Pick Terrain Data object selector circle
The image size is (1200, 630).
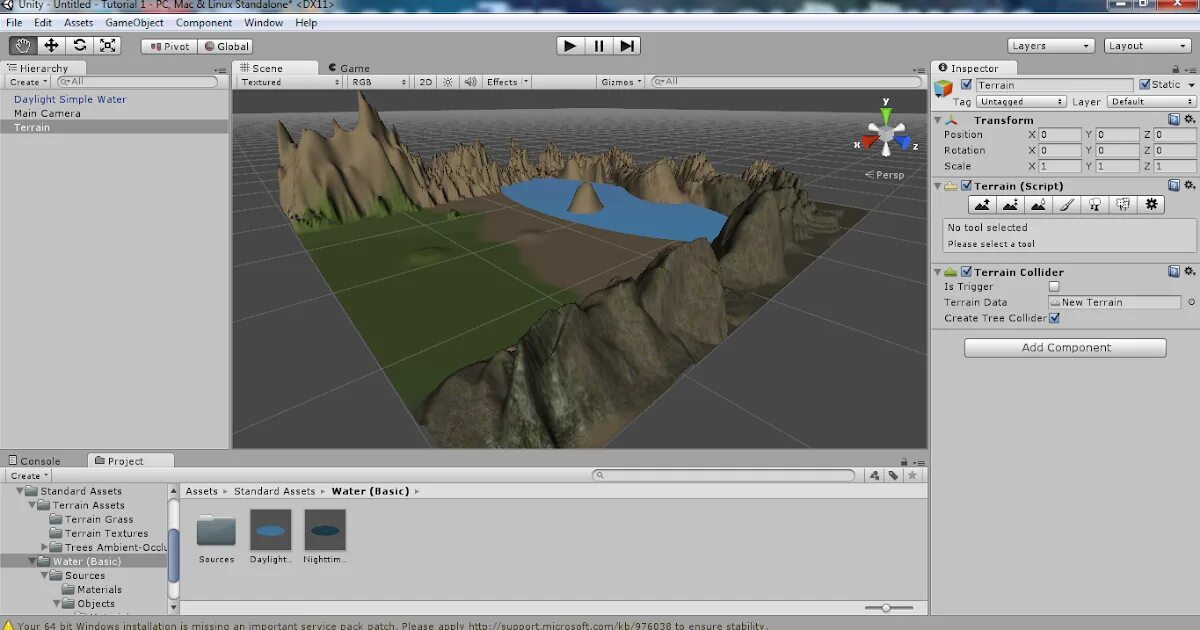pos(1191,302)
